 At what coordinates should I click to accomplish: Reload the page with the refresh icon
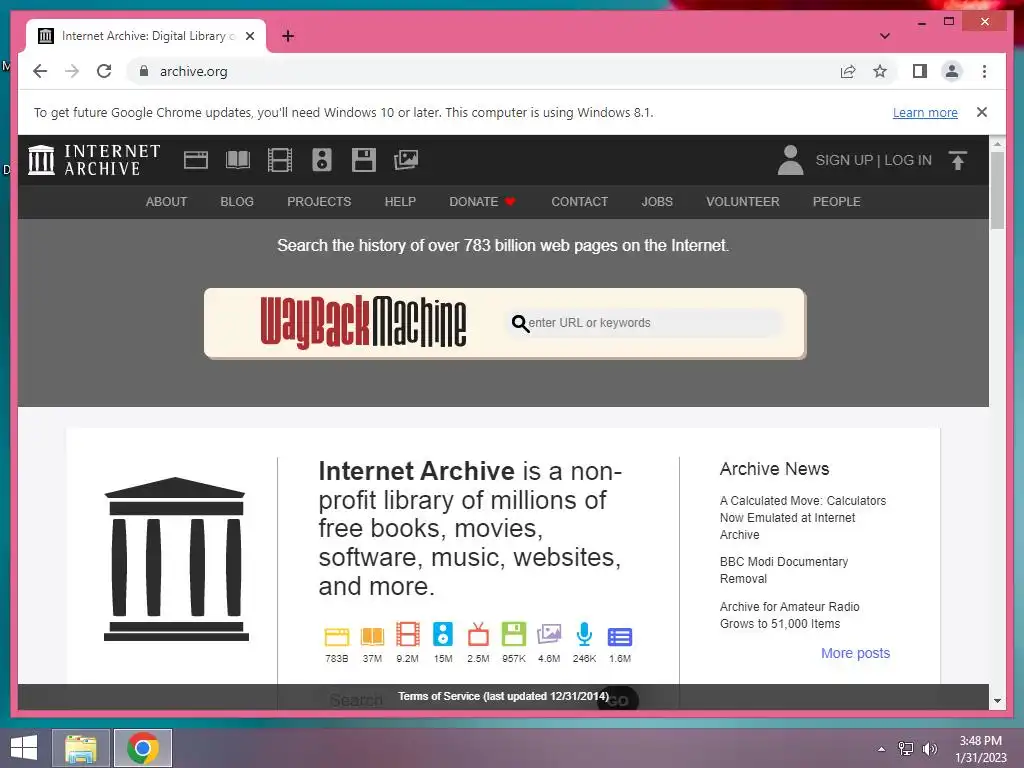104,71
